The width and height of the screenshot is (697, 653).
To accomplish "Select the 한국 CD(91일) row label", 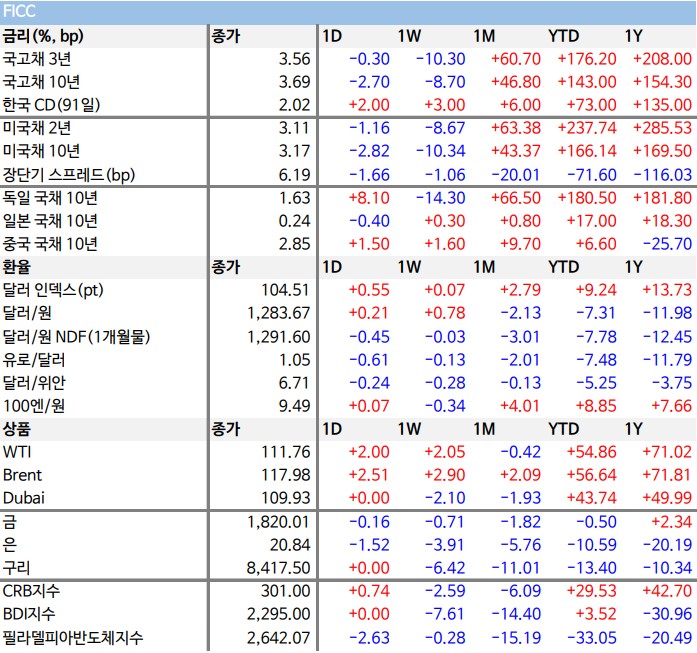I will [52, 105].
